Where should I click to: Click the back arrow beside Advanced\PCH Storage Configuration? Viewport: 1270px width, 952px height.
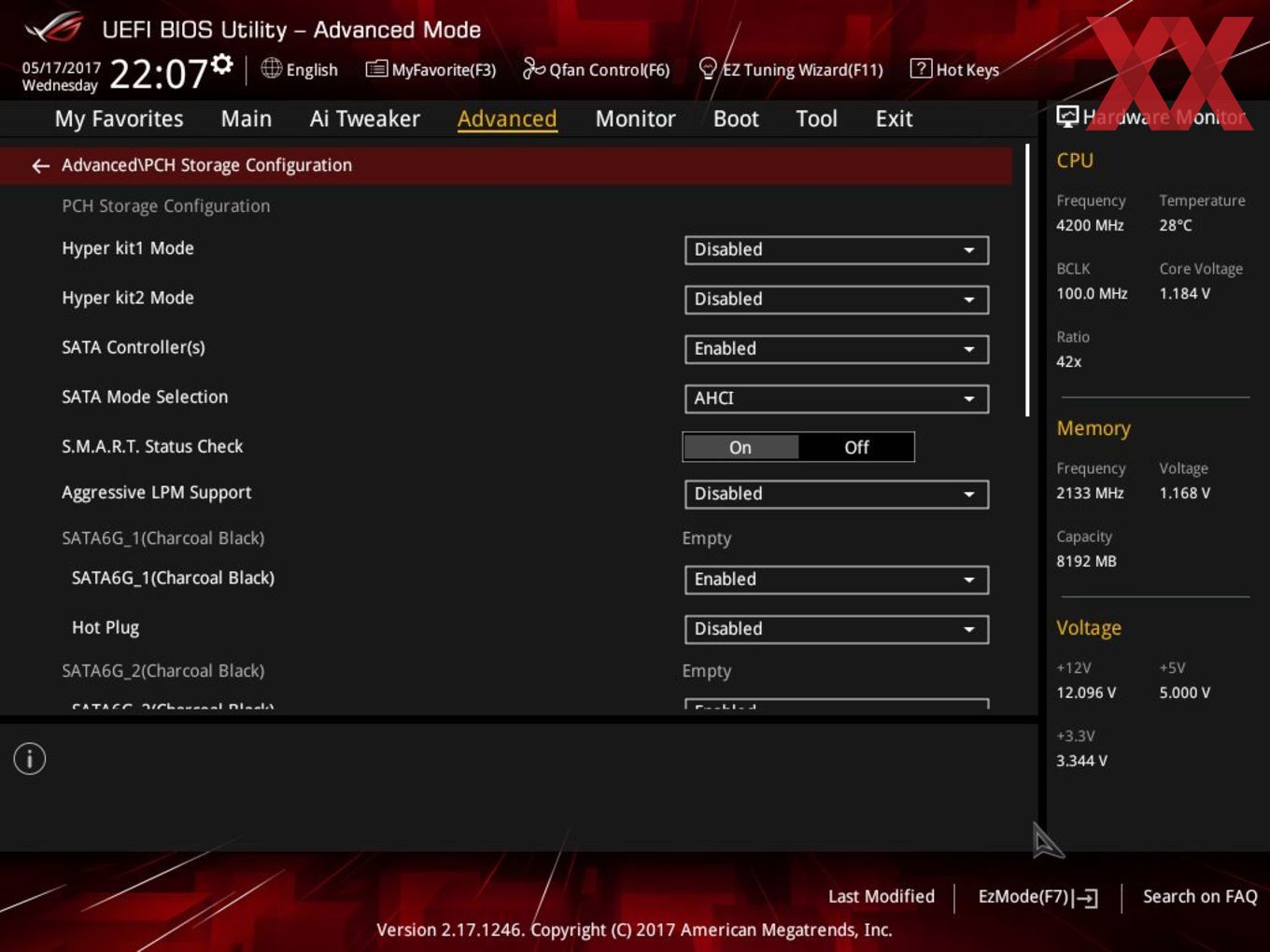[40, 165]
